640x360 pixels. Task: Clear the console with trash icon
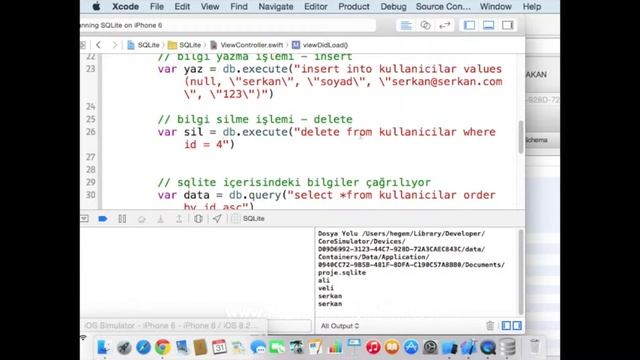pyautogui.click(x=490, y=325)
